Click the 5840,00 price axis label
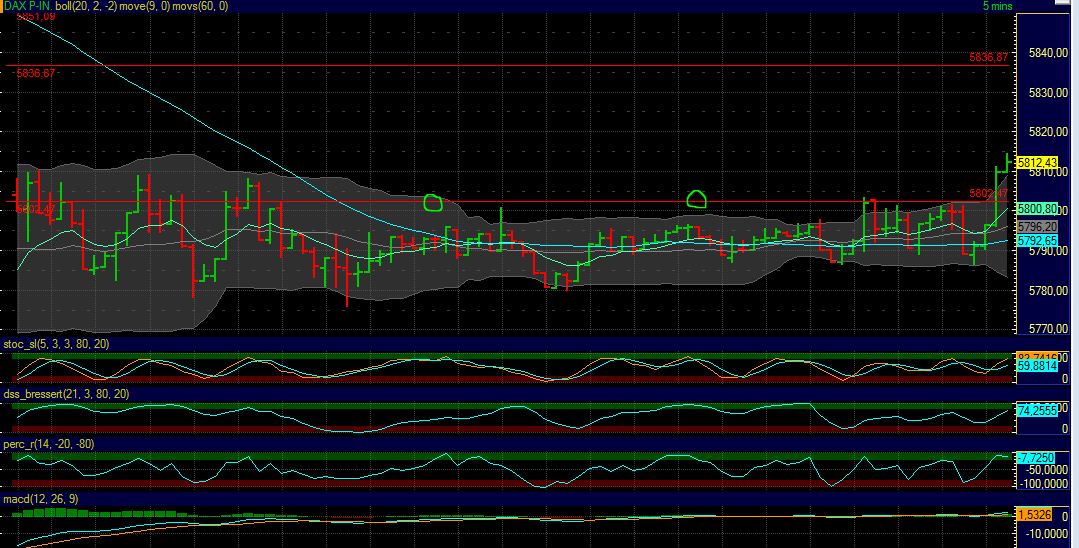Image resolution: width=1079 pixels, height=548 pixels. click(x=1044, y=53)
